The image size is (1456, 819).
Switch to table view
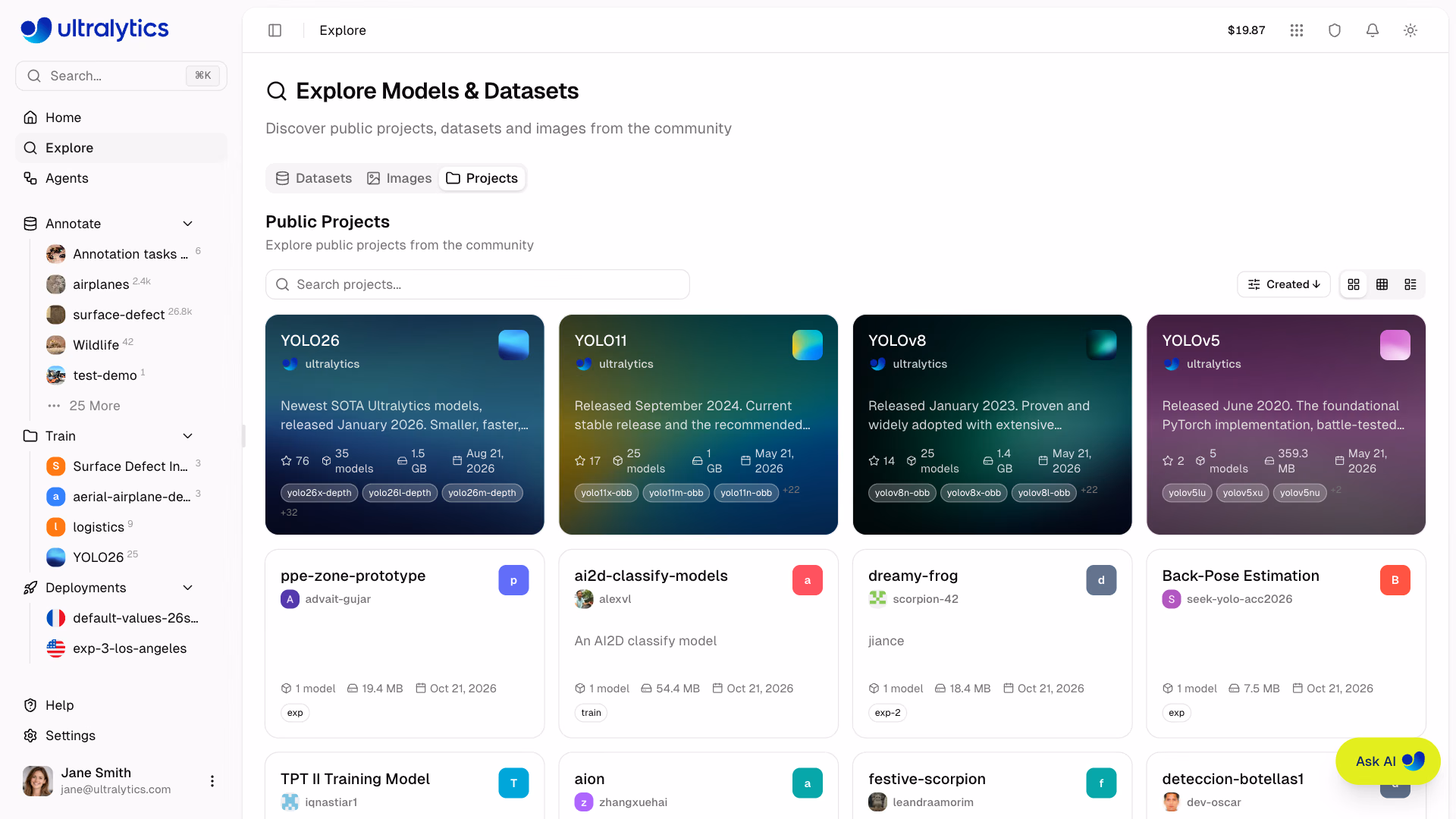1382,284
